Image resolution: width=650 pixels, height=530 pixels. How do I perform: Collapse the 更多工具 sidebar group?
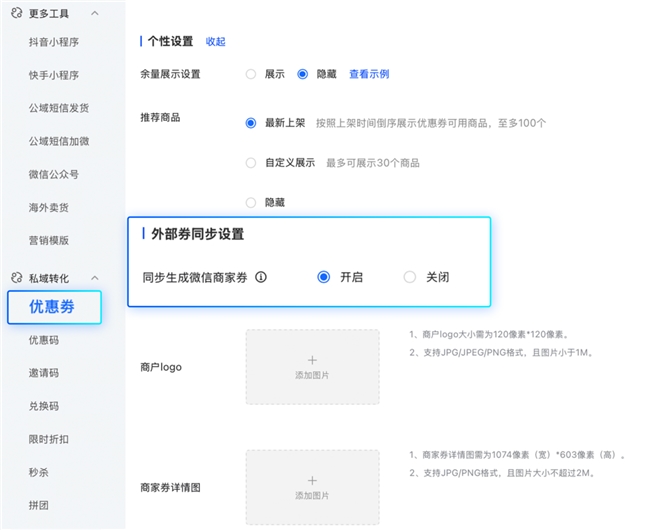pos(94,13)
